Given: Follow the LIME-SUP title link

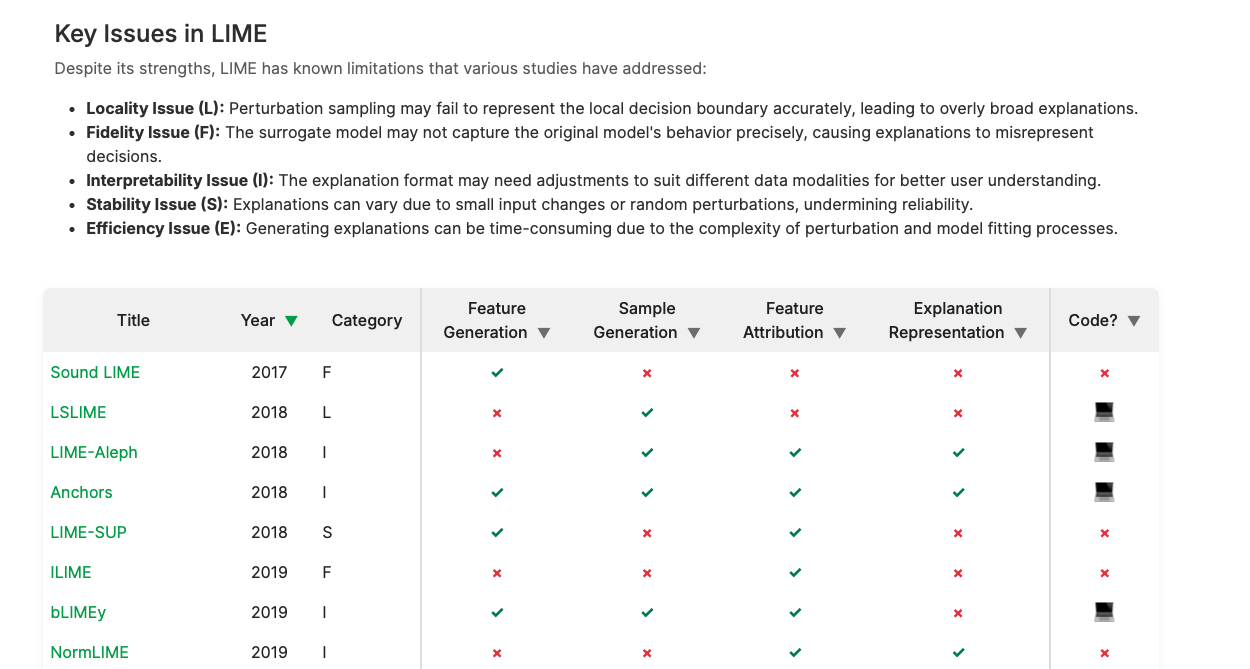Looking at the screenshot, I should pos(88,532).
